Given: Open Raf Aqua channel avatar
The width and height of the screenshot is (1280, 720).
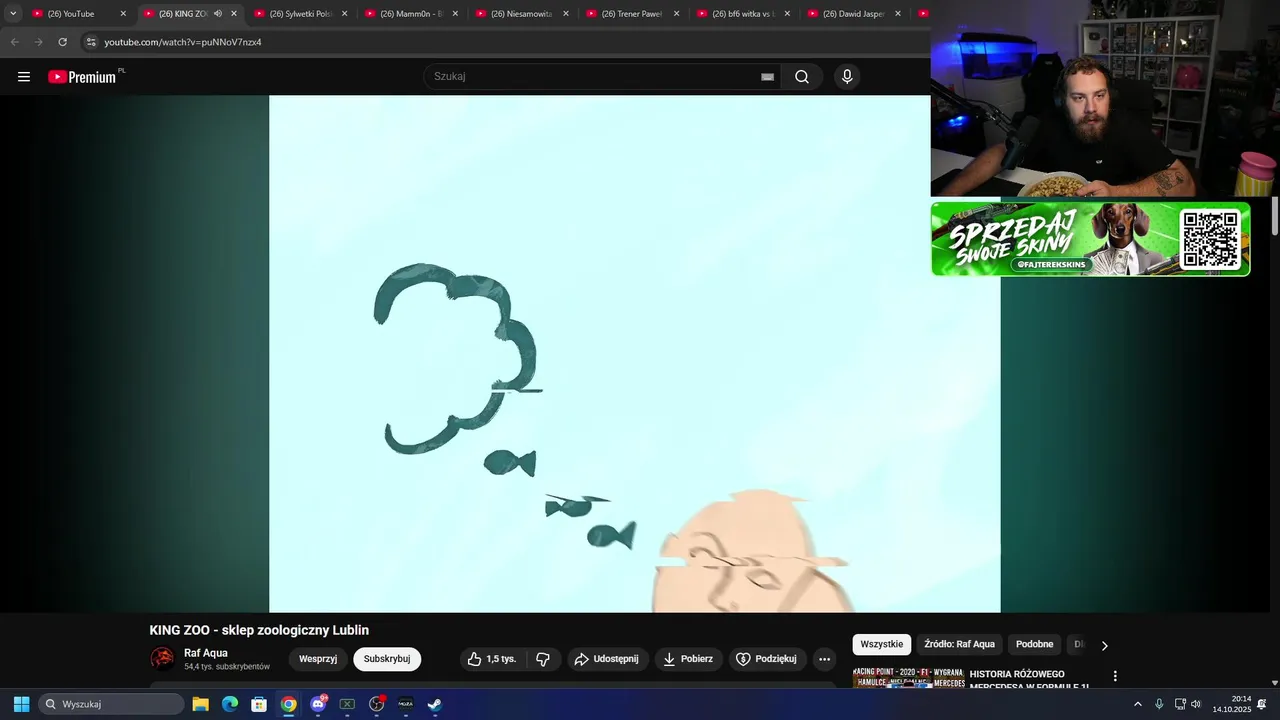Looking at the screenshot, I should 162,658.
